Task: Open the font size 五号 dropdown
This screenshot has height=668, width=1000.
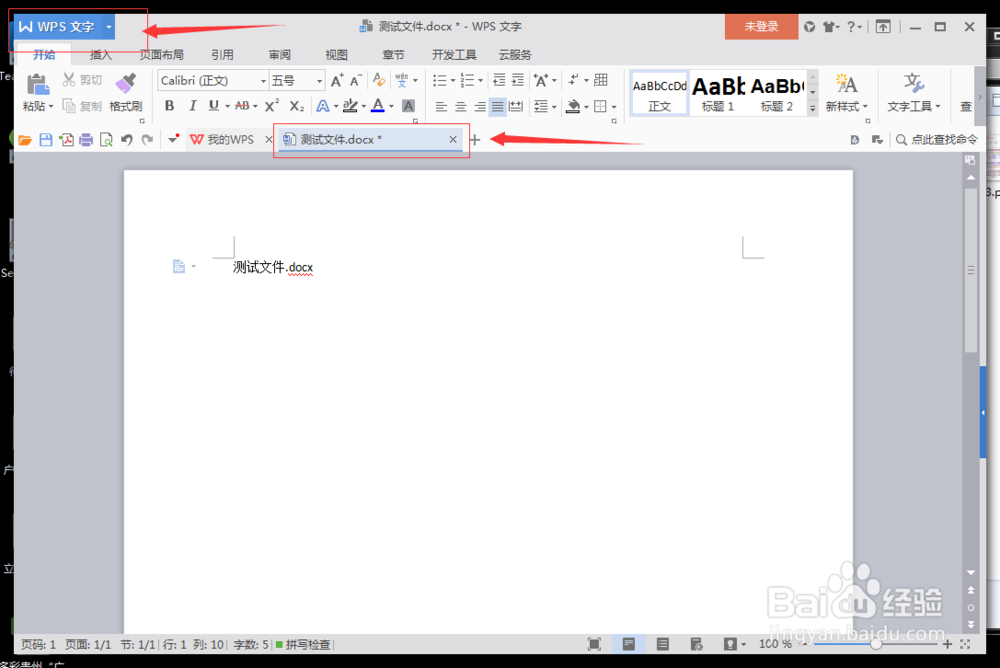Action: tap(320, 81)
